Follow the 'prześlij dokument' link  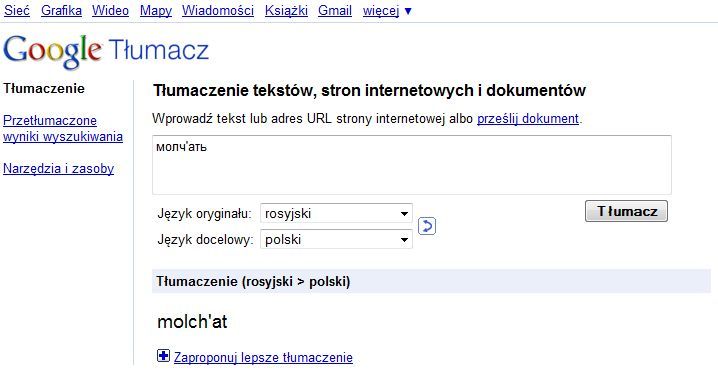[528, 119]
